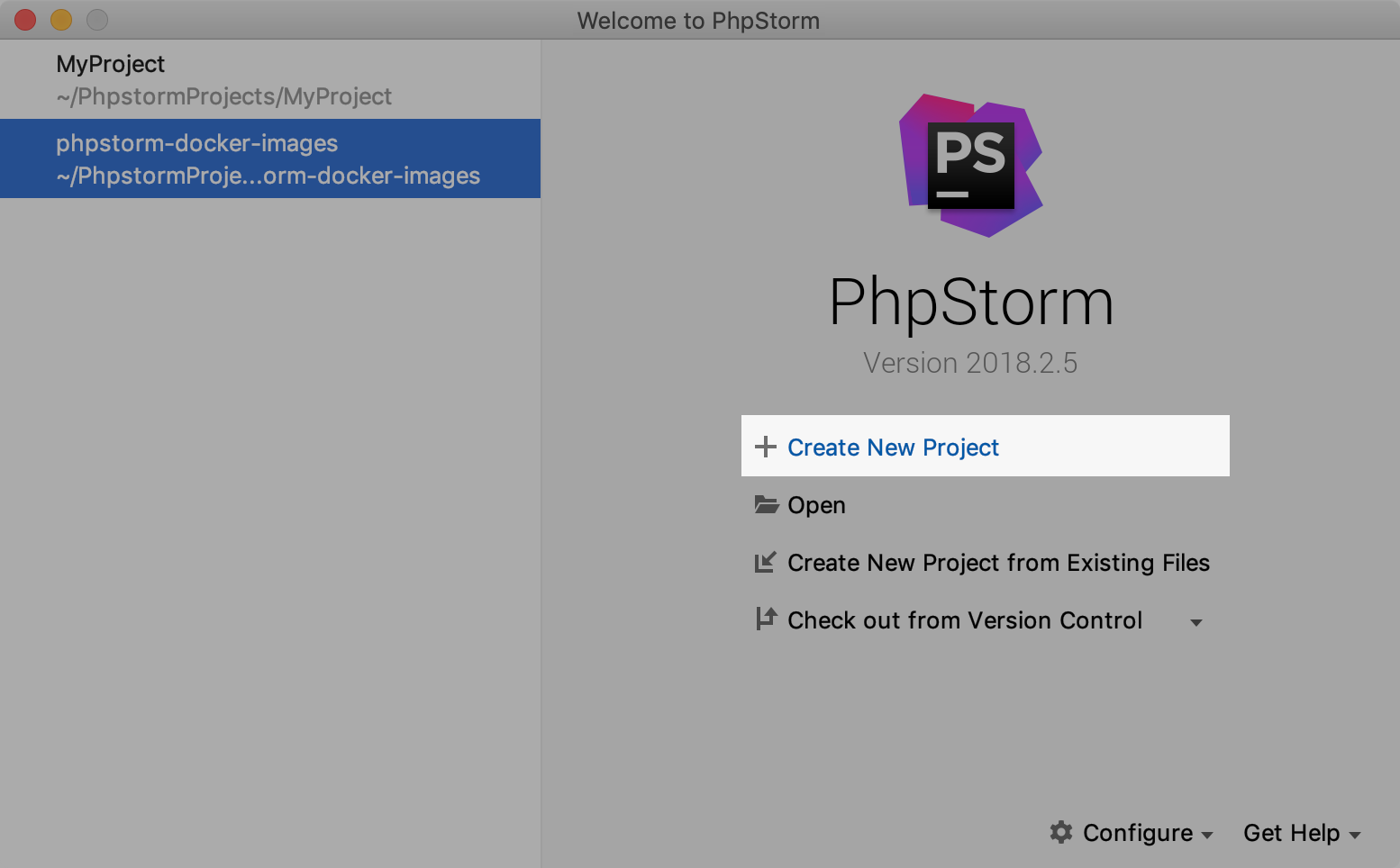Click the Version Control checkout icon
Viewport: 1400px width, 868px height.
point(766,619)
